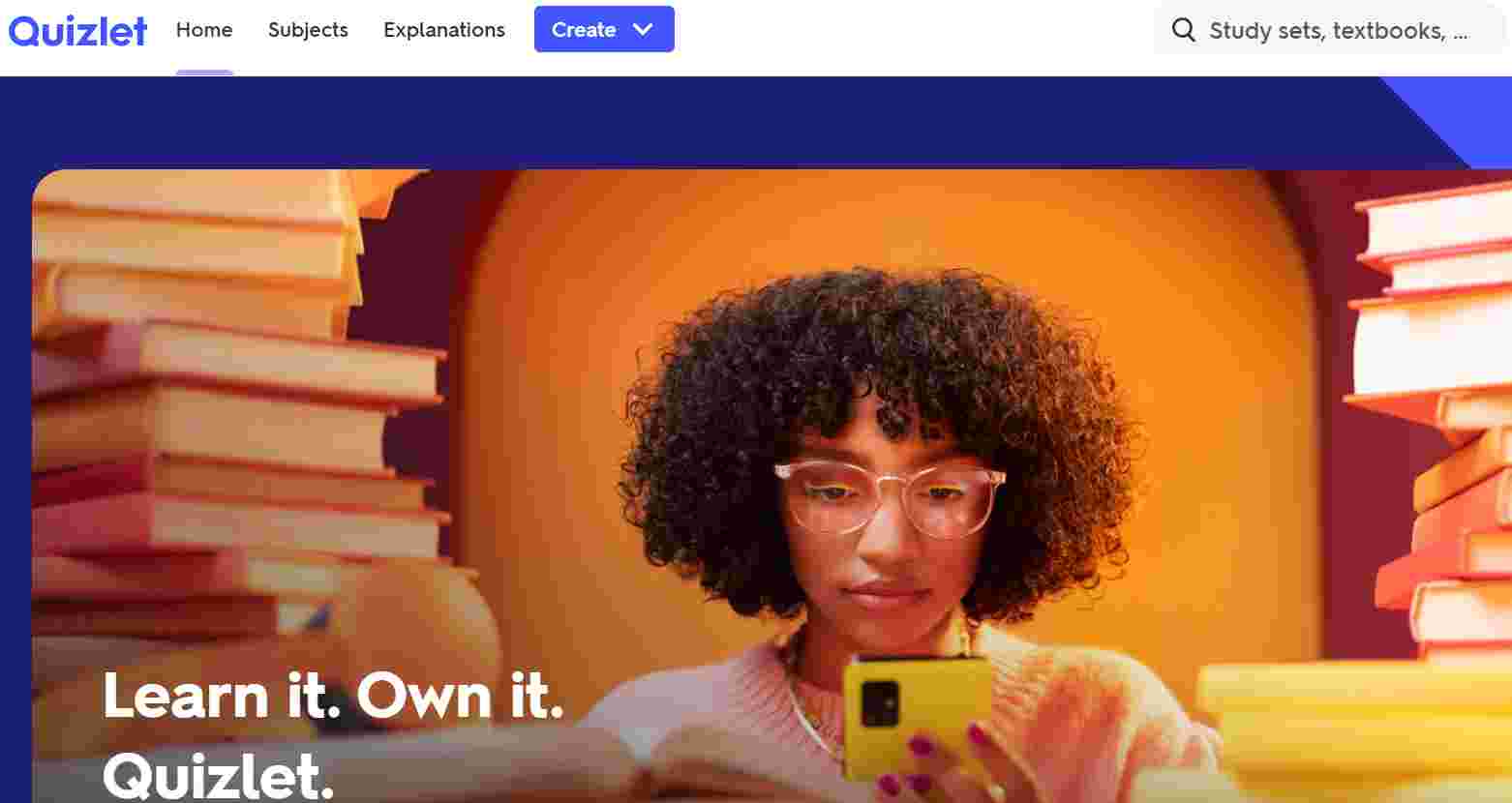Open the Explanations menu item

444,30
